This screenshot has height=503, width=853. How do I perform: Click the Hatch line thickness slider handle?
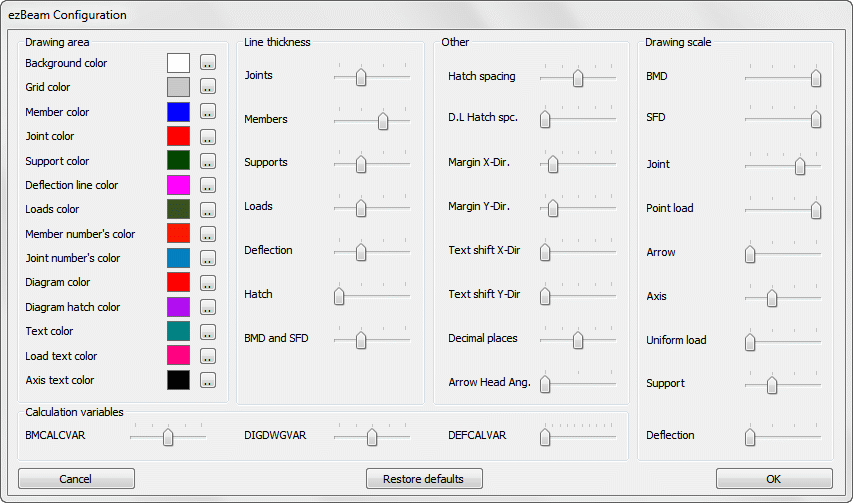tap(339, 296)
